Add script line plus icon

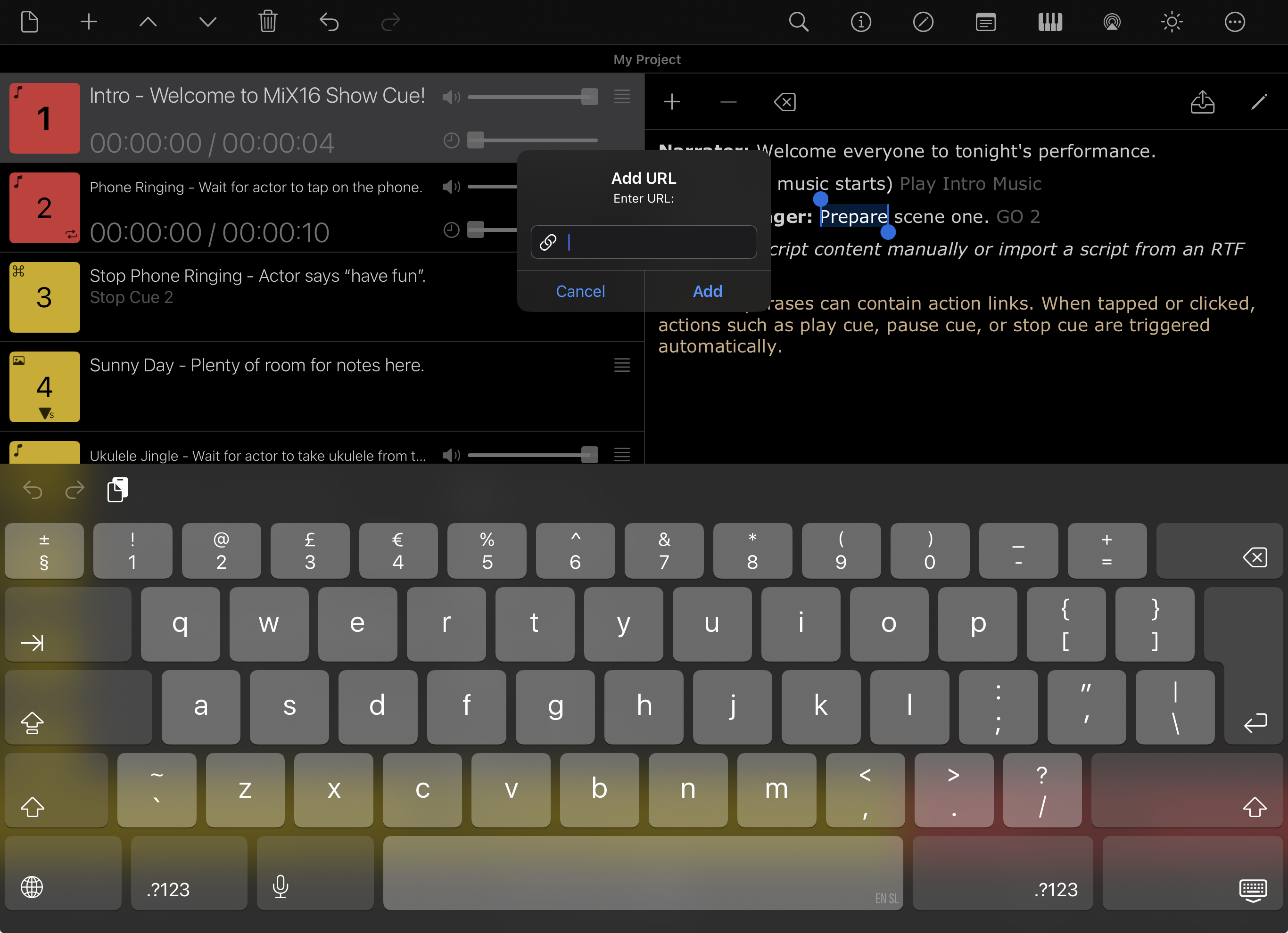(x=672, y=102)
